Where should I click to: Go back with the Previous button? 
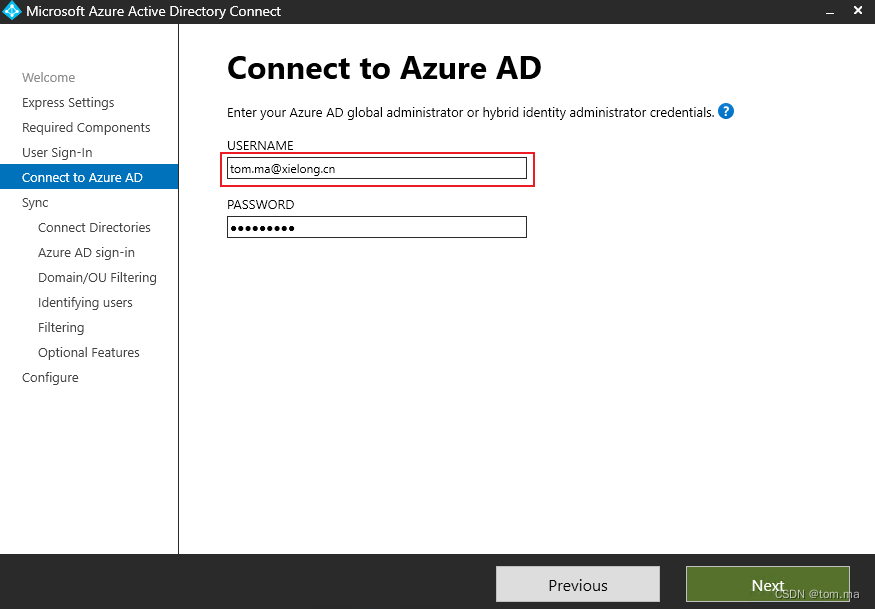point(578,584)
